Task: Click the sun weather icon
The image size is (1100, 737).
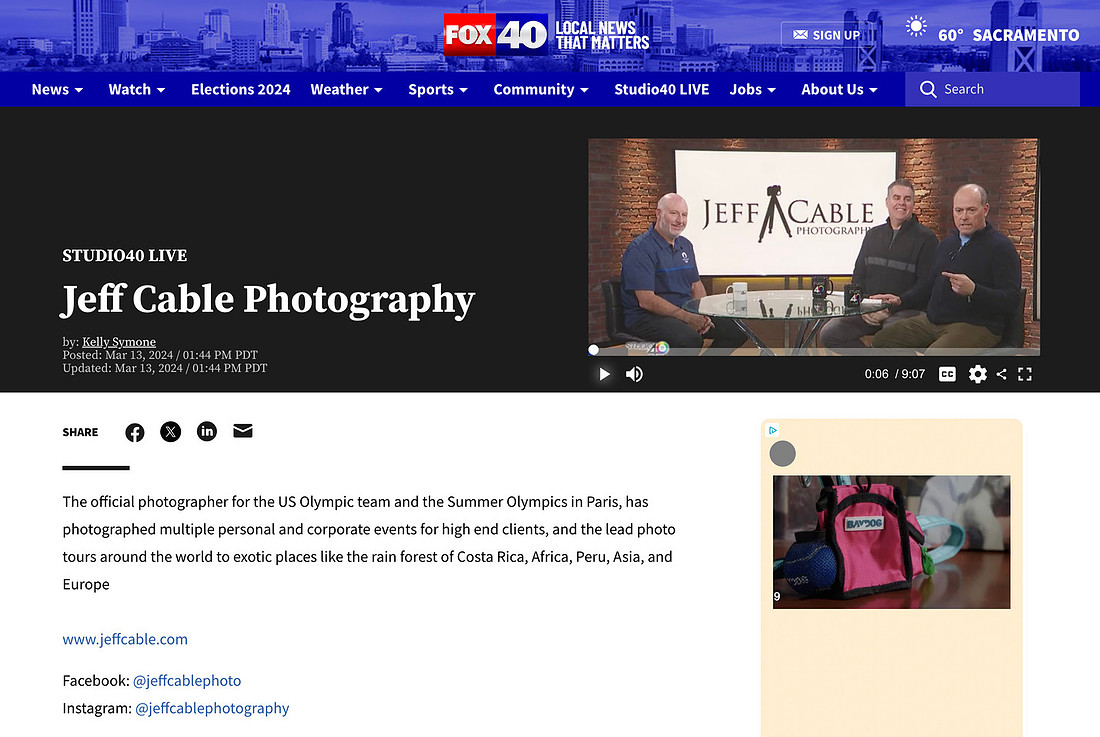Action: coord(915,27)
